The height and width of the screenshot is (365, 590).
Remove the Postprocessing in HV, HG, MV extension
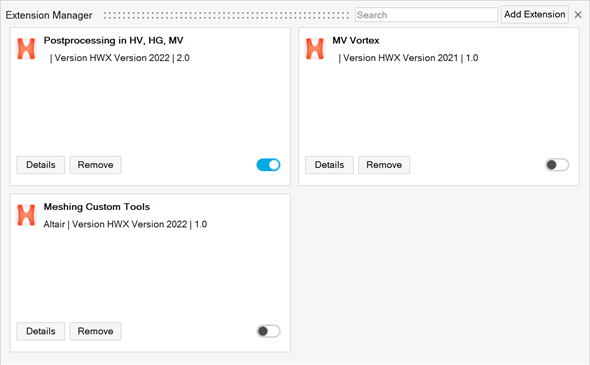(x=96, y=165)
